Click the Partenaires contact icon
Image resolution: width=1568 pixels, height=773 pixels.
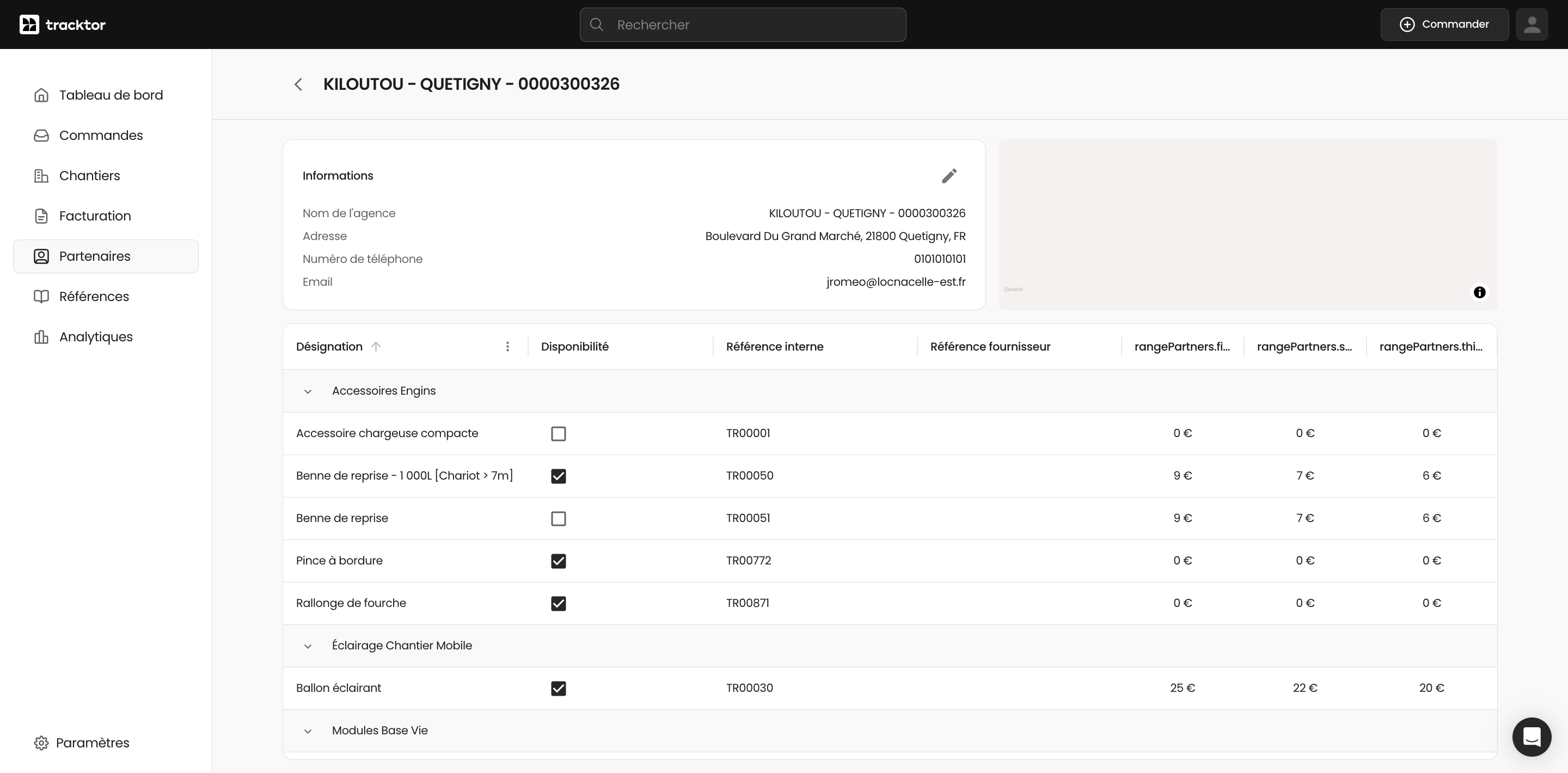41,256
